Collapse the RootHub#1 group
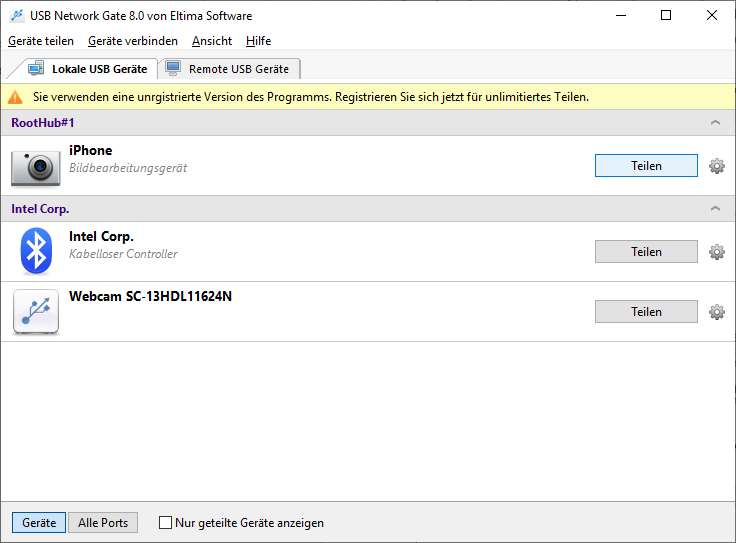 click(715, 123)
